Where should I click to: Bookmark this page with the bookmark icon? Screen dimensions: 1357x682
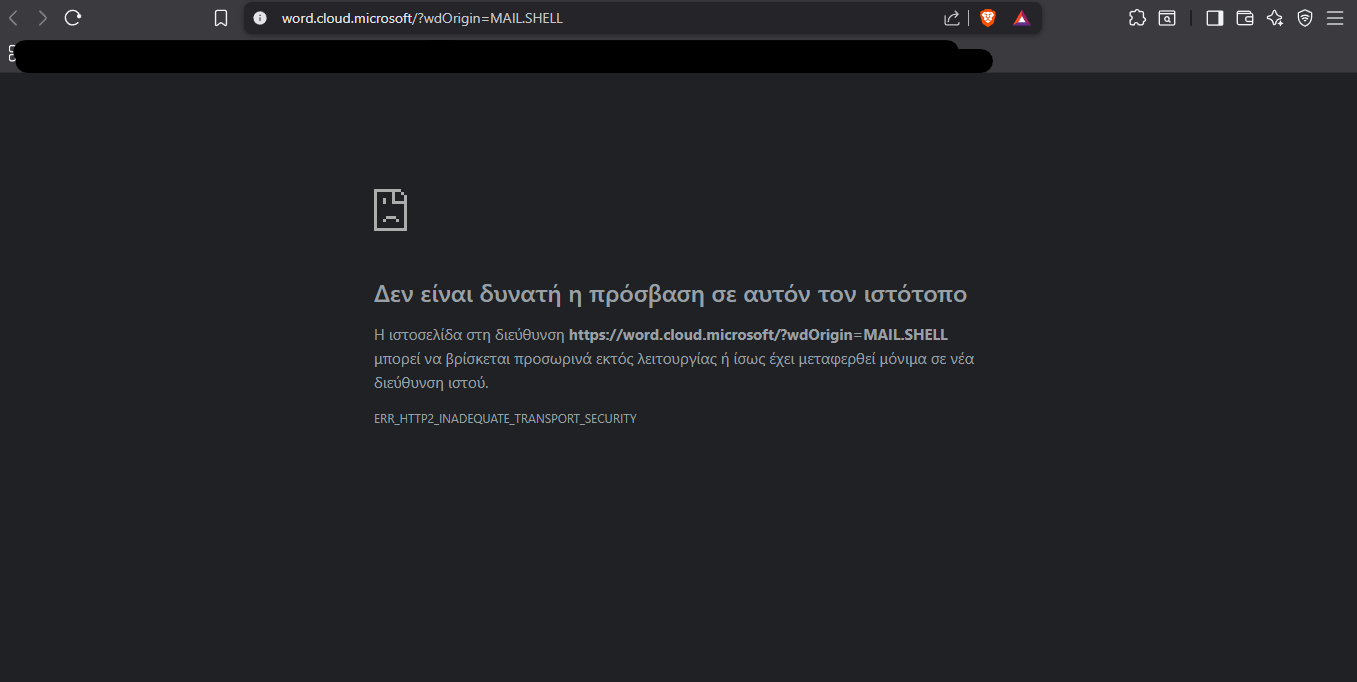(221, 18)
